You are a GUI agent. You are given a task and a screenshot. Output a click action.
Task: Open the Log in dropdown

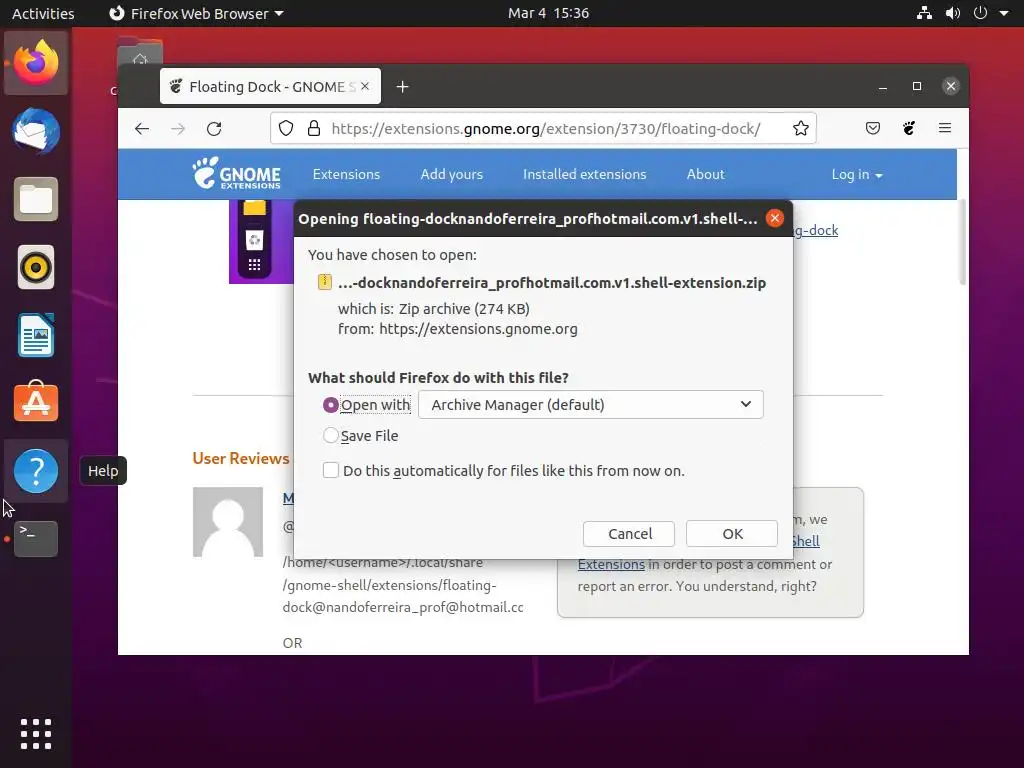click(x=857, y=174)
